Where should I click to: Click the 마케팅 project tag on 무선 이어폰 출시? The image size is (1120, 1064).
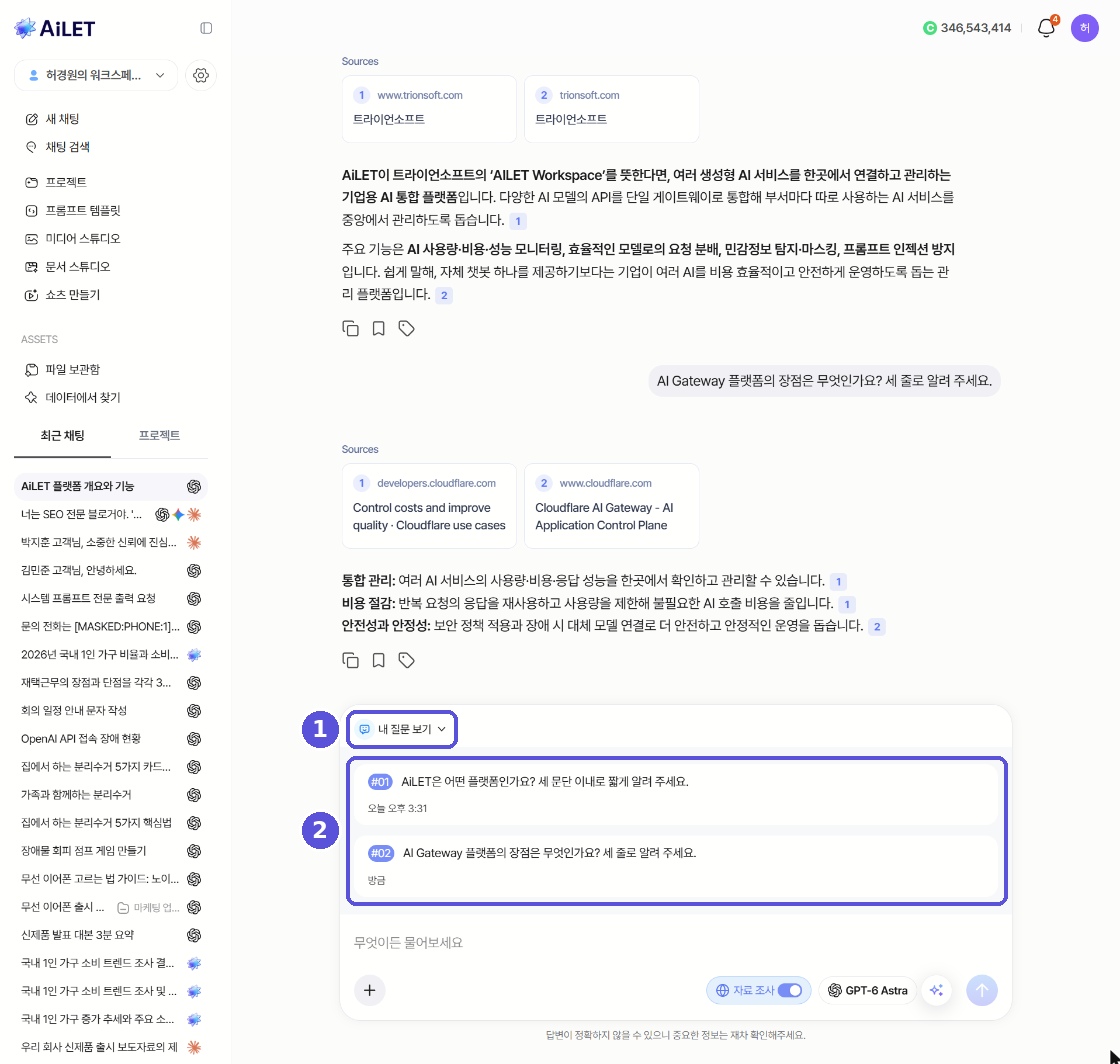point(149,908)
